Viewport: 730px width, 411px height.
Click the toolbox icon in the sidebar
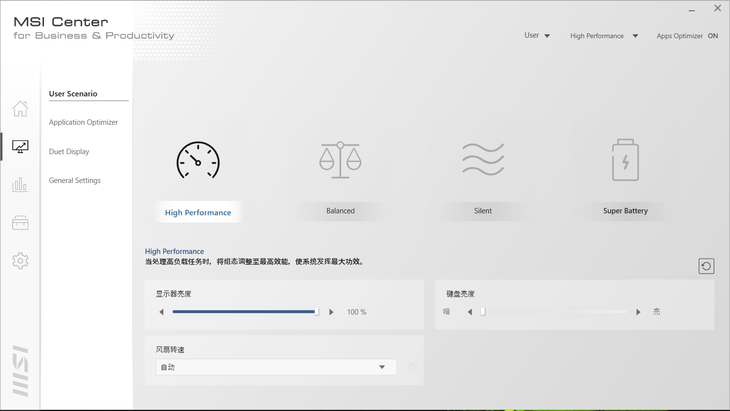[x=20, y=222]
